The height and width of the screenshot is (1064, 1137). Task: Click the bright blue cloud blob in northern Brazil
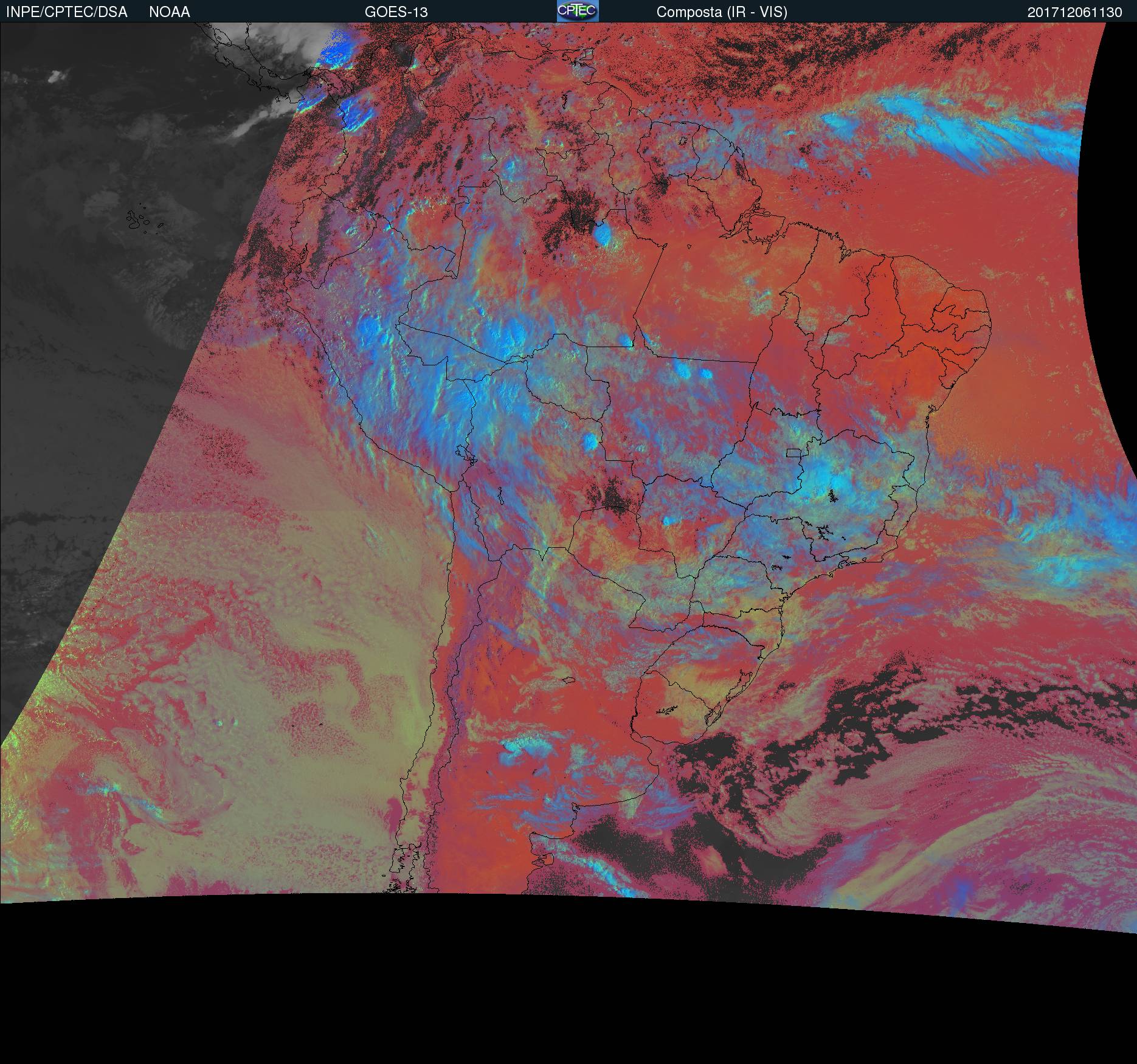(x=603, y=234)
